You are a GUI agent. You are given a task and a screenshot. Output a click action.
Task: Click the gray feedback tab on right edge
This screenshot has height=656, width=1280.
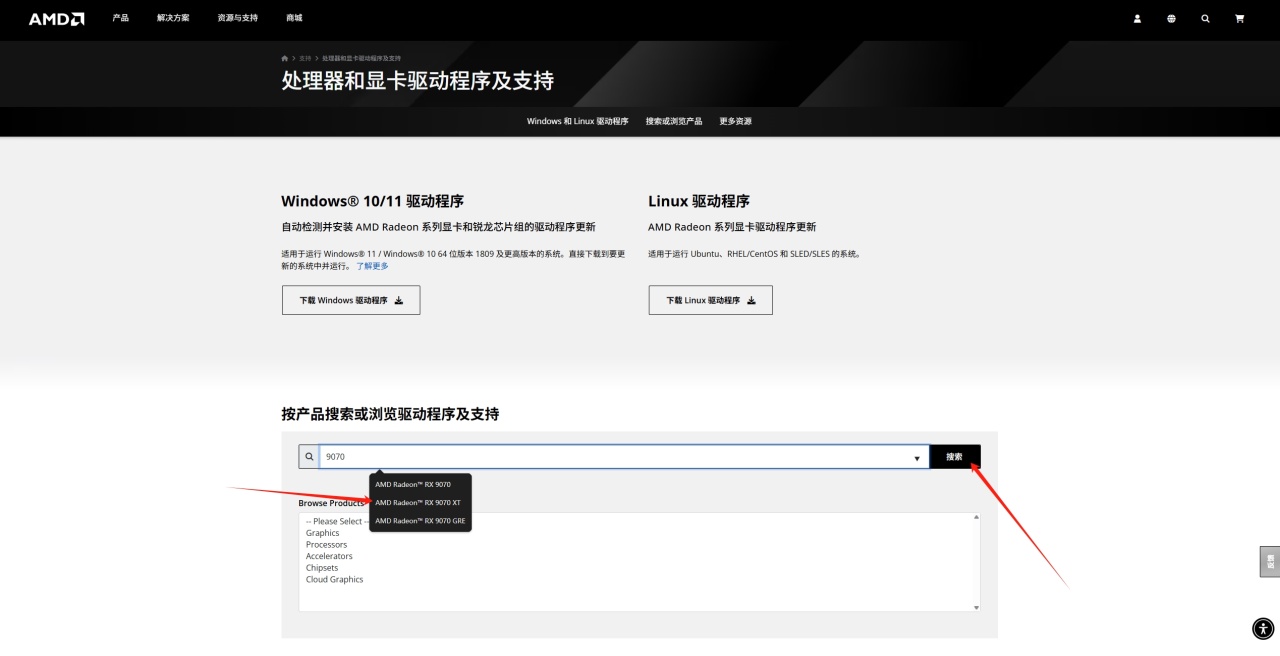coord(1270,562)
